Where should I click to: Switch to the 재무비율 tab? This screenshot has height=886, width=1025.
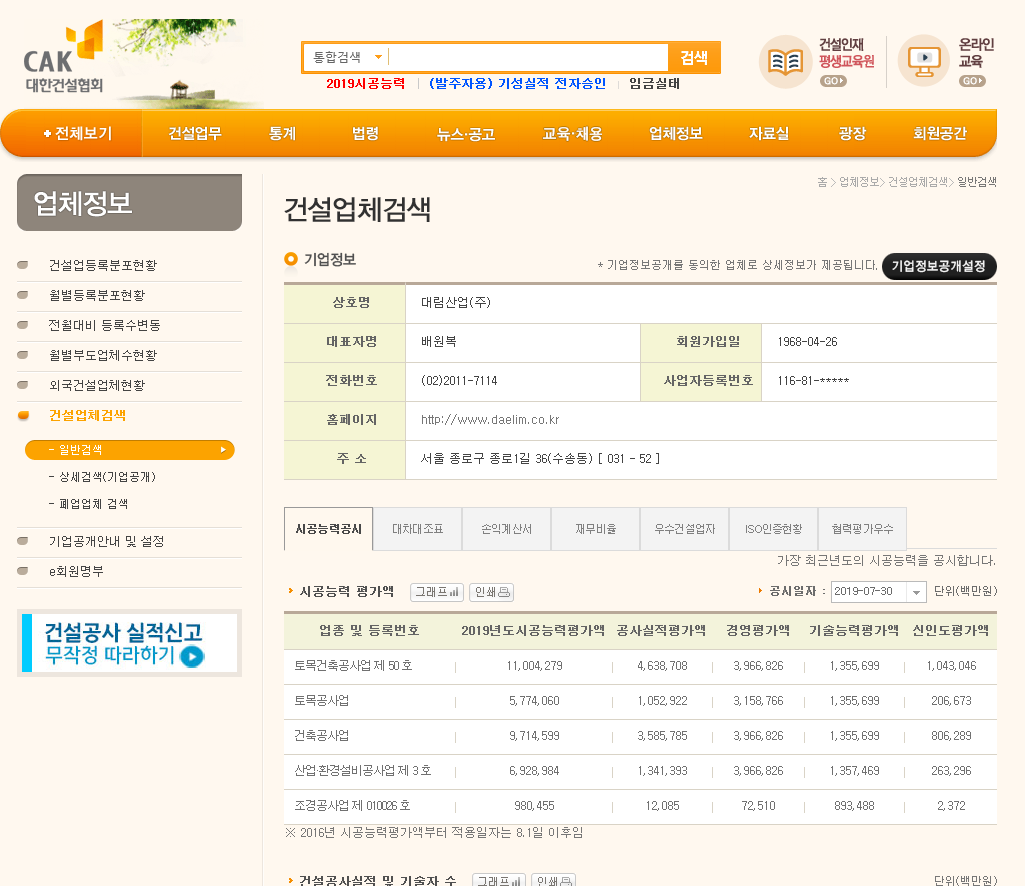point(596,528)
